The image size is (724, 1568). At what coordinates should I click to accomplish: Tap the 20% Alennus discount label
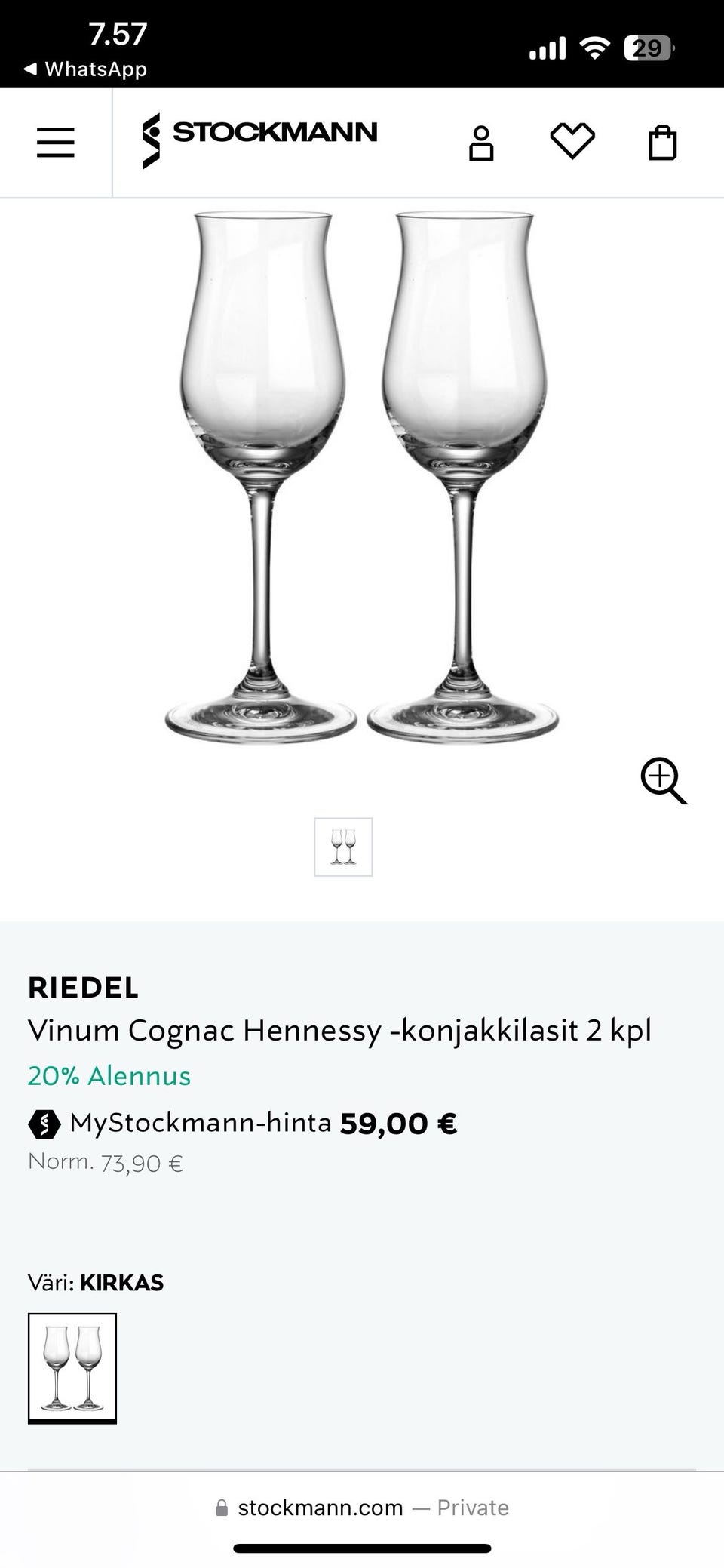109,1075
